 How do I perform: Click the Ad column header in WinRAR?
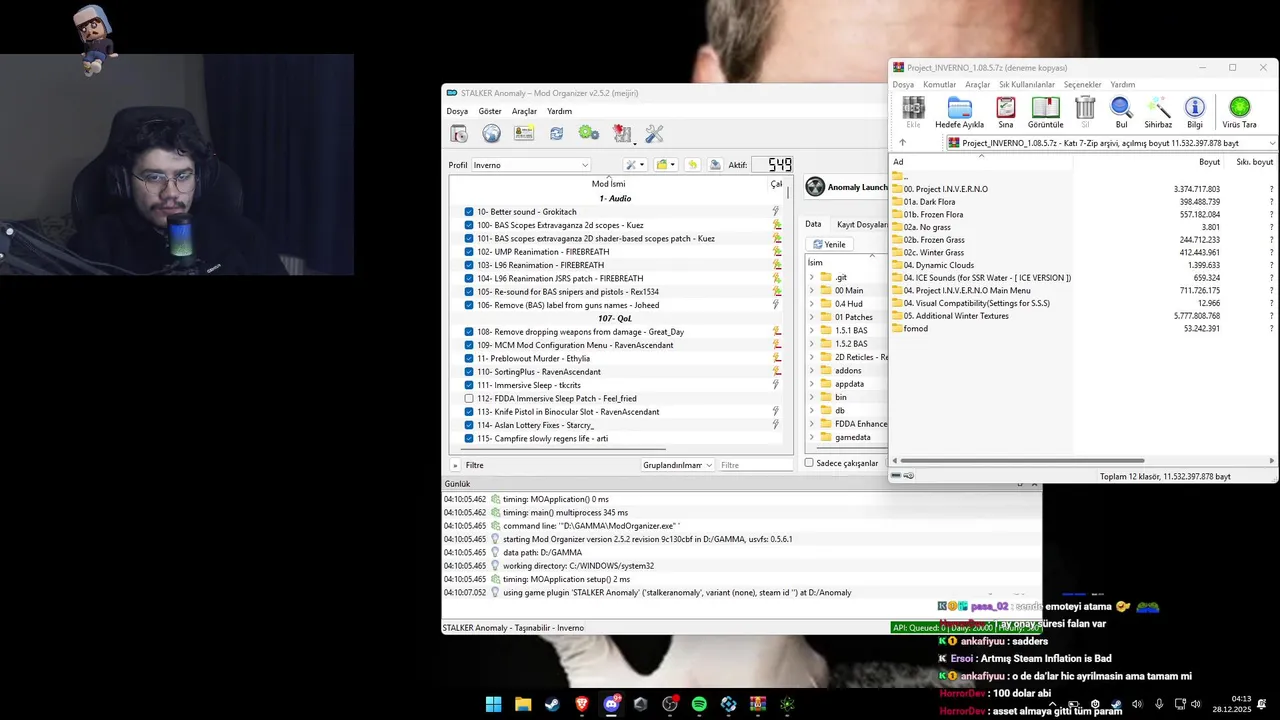(981, 162)
